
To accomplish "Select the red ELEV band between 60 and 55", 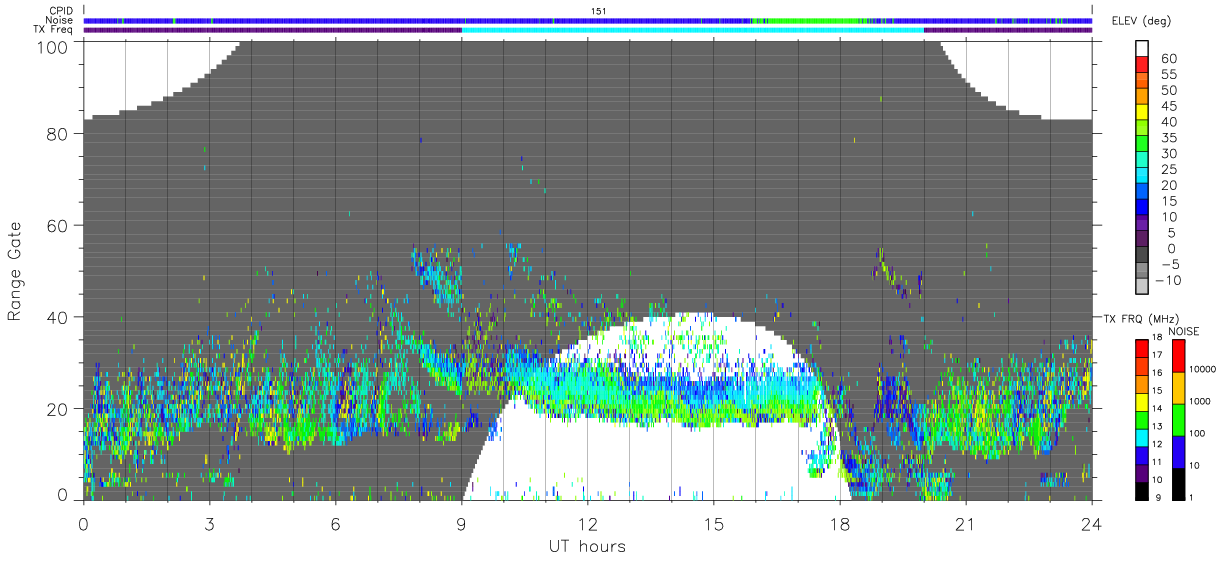I will [1142, 66].
